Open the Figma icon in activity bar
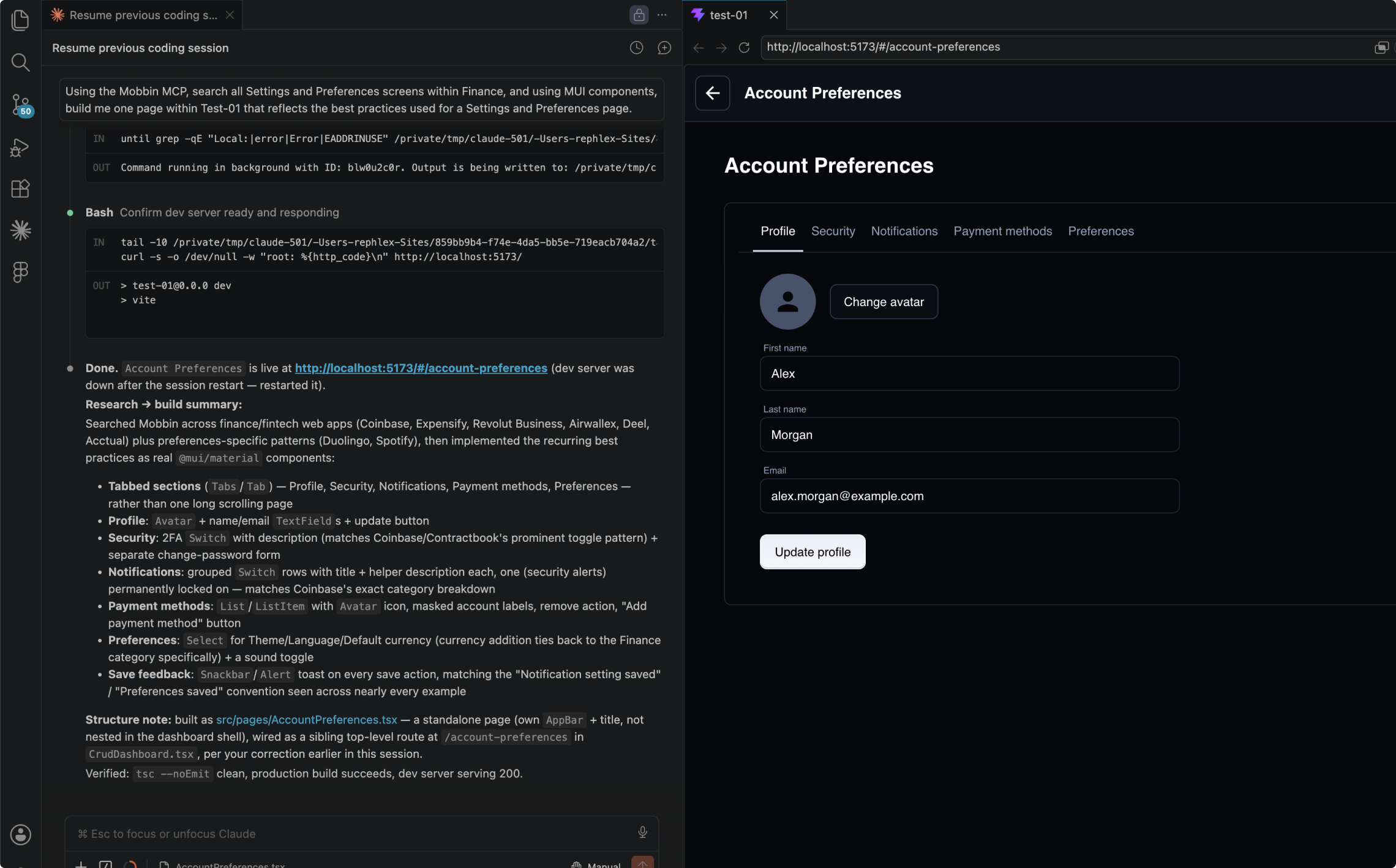This screenshot has height=868, width=1396. 20,272
